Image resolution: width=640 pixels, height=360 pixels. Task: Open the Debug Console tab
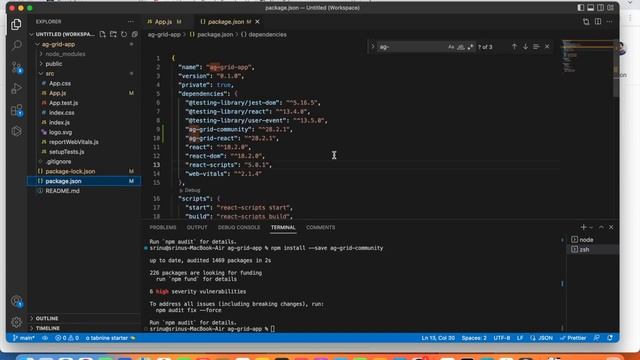239,227
